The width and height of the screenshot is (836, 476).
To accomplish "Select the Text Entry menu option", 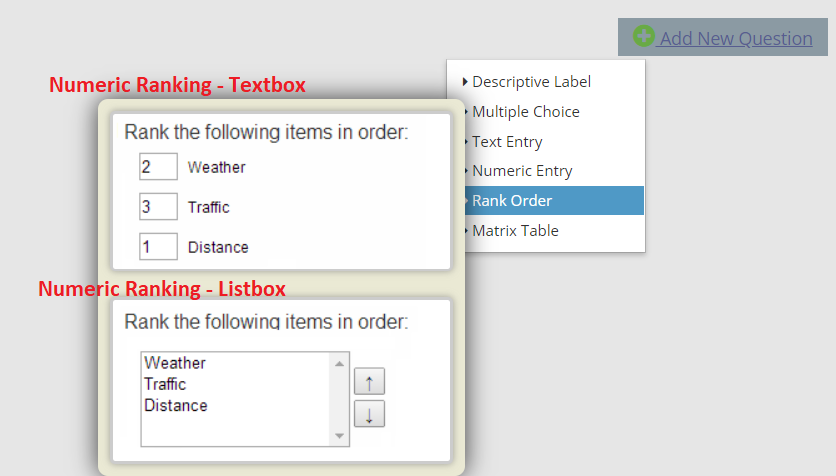I will [507, 142].
